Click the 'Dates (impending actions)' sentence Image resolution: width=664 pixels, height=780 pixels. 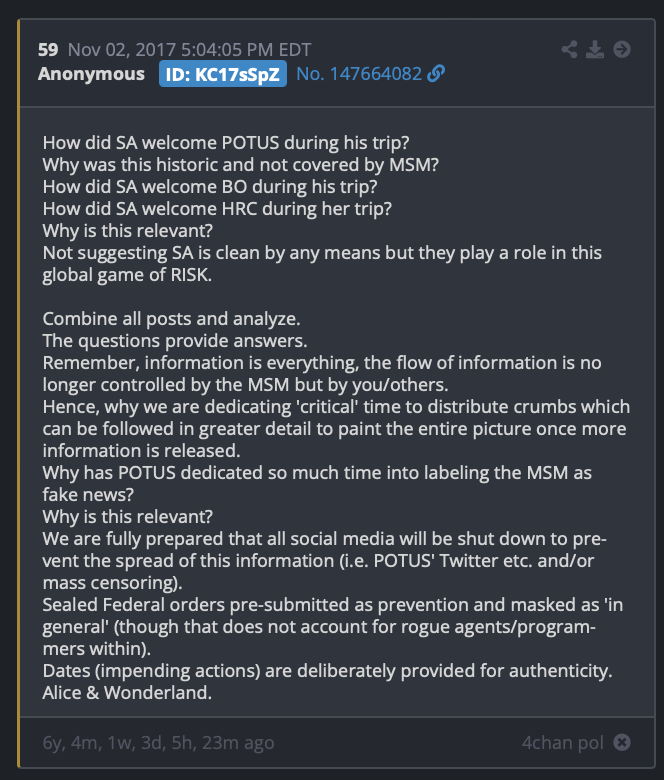tap(327, 671)
